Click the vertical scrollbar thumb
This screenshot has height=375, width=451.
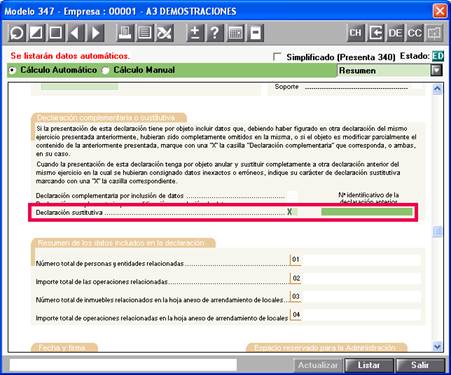click(x=437, y=232)
